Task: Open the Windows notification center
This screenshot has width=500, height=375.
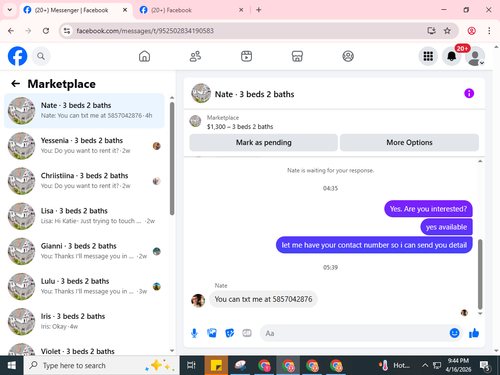Action: (x=485, y=365)
